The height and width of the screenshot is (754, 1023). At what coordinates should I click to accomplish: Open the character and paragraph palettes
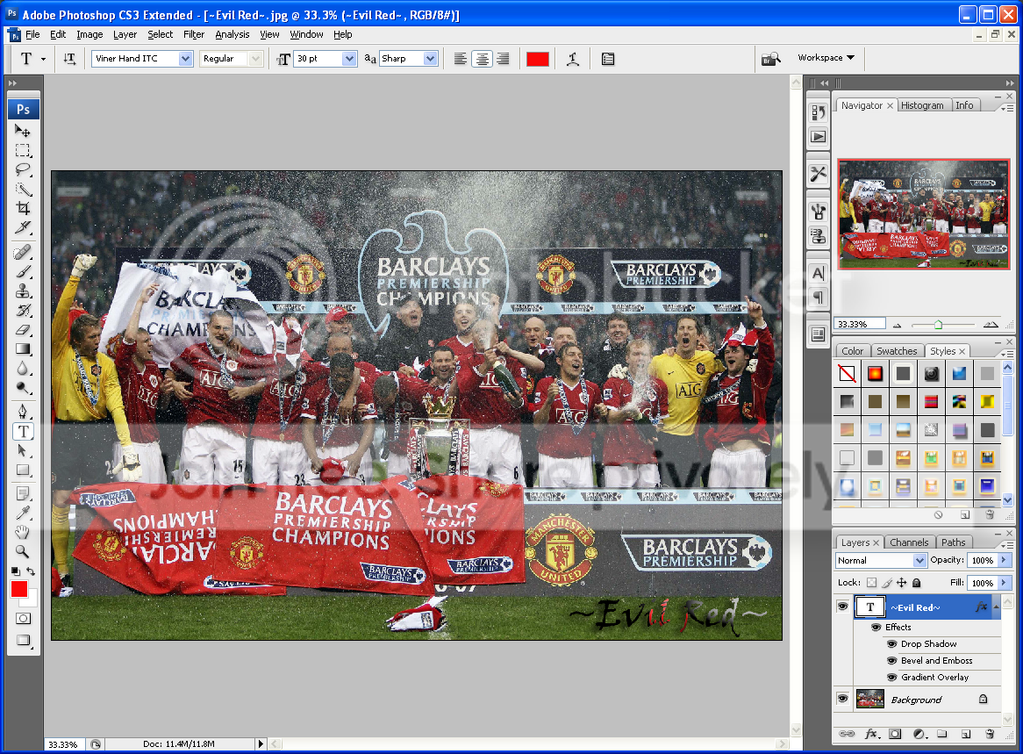[607, 59]
